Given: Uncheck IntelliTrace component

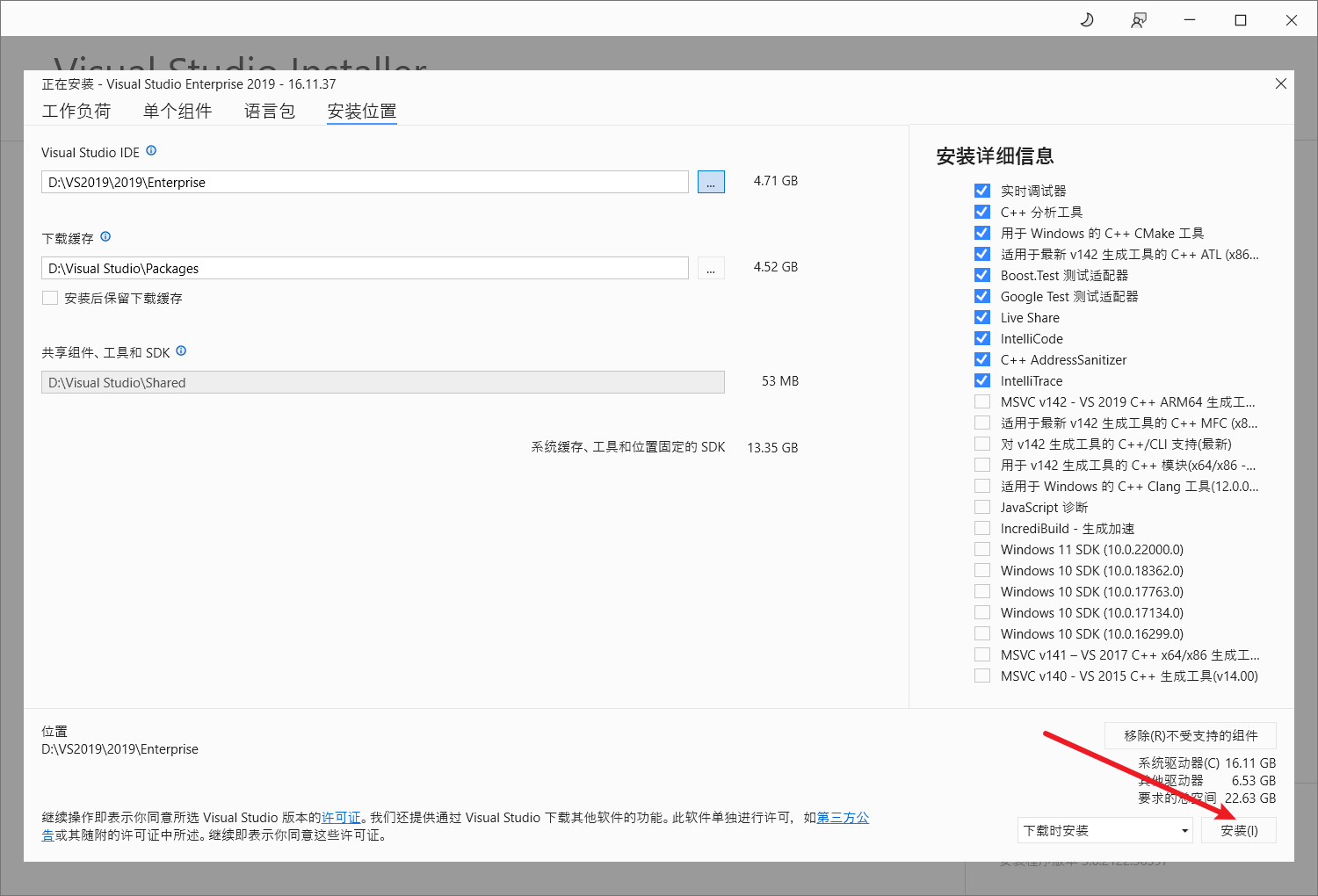Looking at the screenshot, I should pos(982,380).
